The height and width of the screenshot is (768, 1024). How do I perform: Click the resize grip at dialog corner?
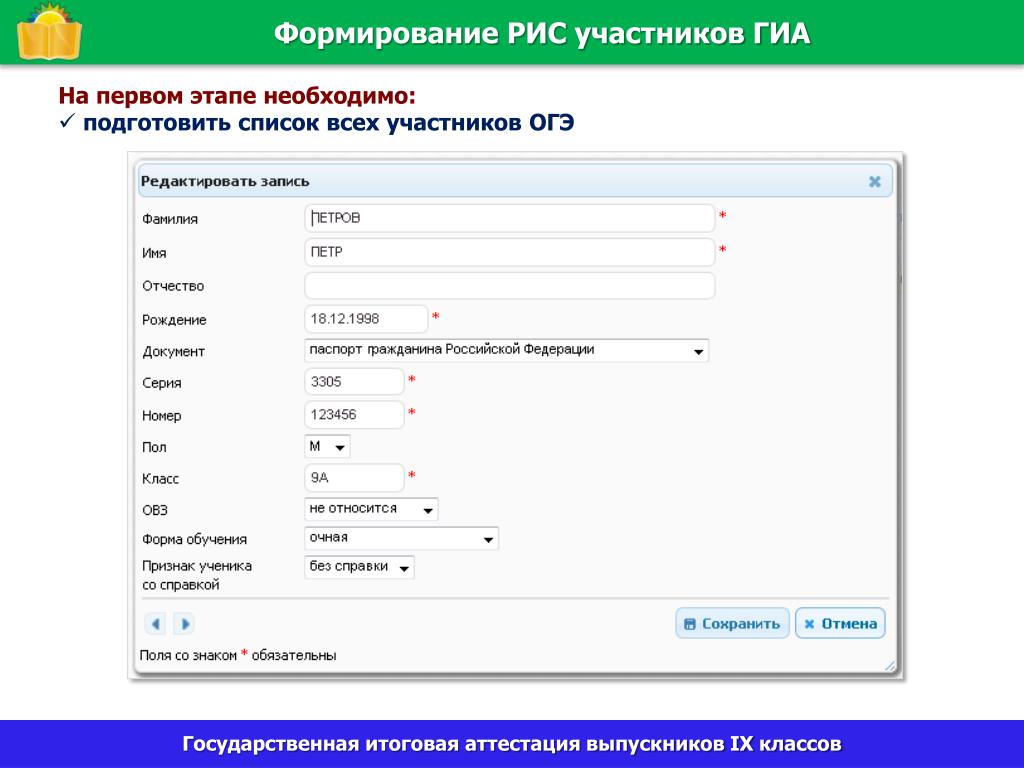889,665
